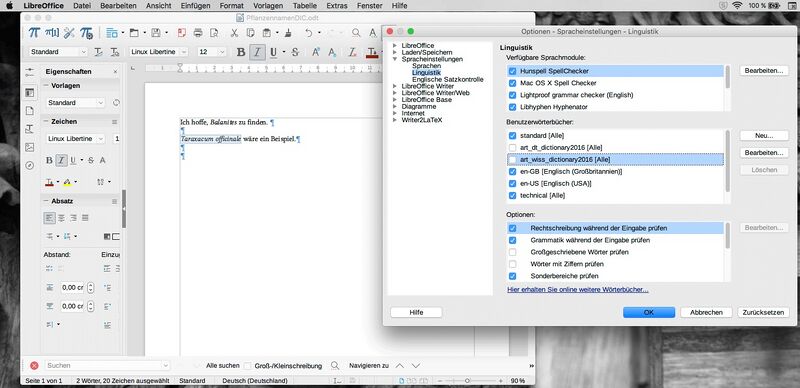Check Groß-/Kleinschreibung in find bar
This screenshot has height=388, width=800.
click(247, 366)
